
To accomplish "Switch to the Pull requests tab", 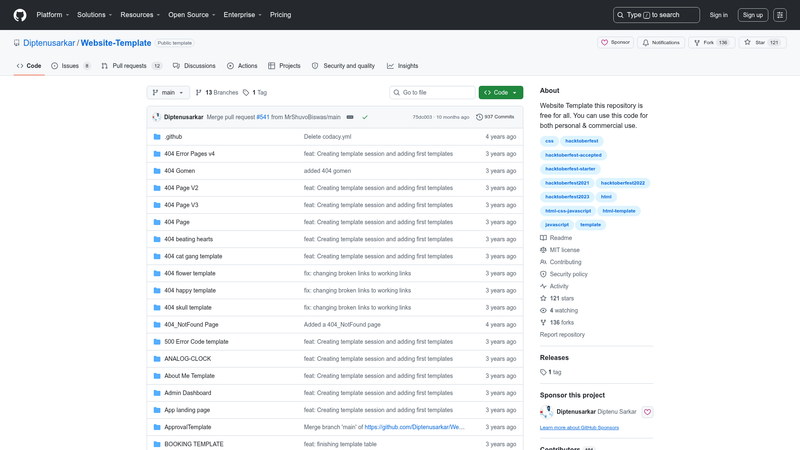I will (x=131, y=66).
